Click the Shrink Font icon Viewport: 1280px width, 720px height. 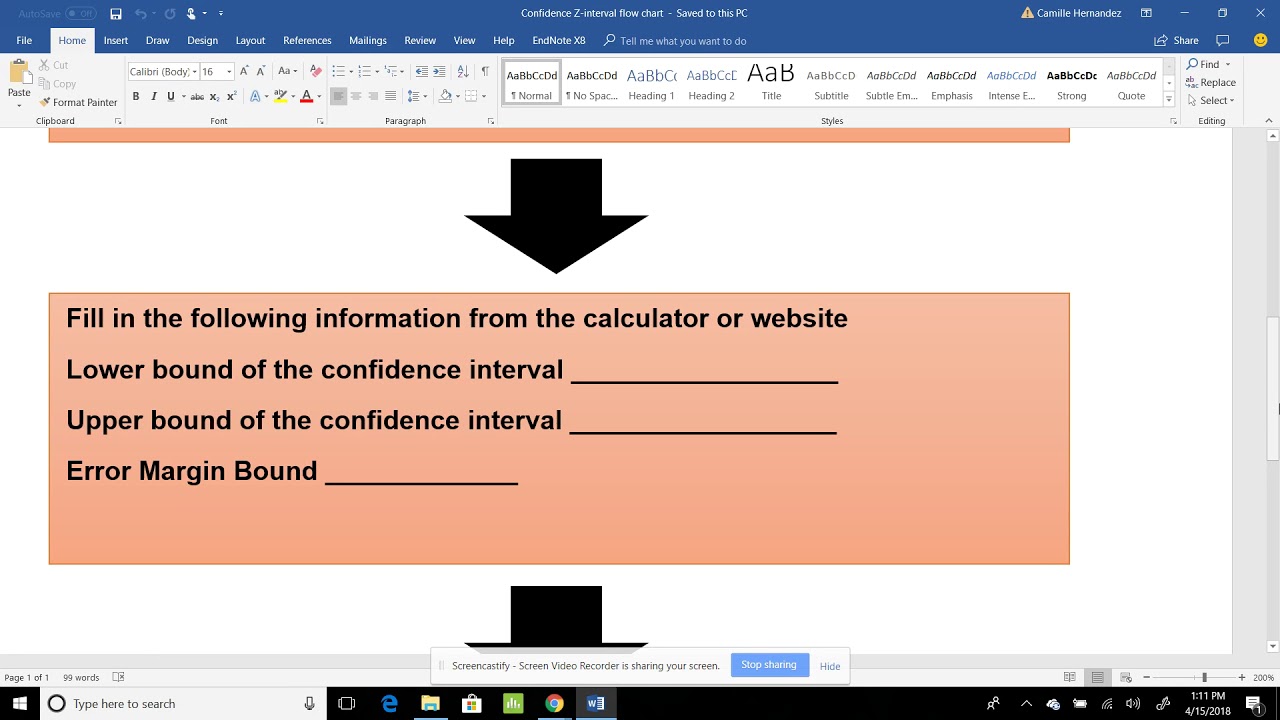point(261,71)
